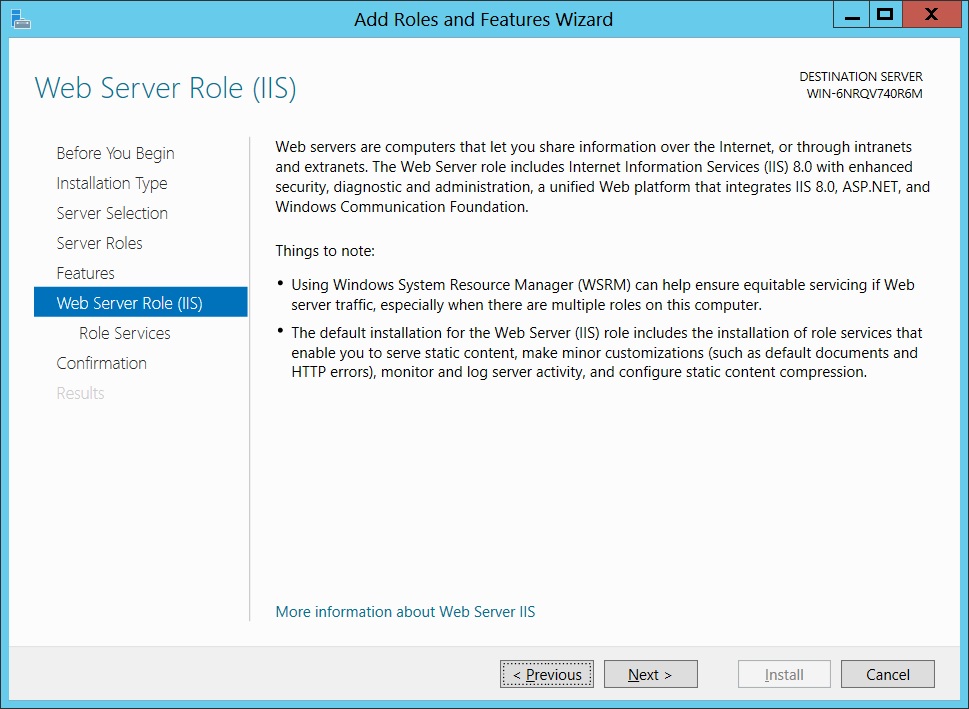
Task: Select Web Server Role (IIS) in sidebar
Action: click(141, 302)
